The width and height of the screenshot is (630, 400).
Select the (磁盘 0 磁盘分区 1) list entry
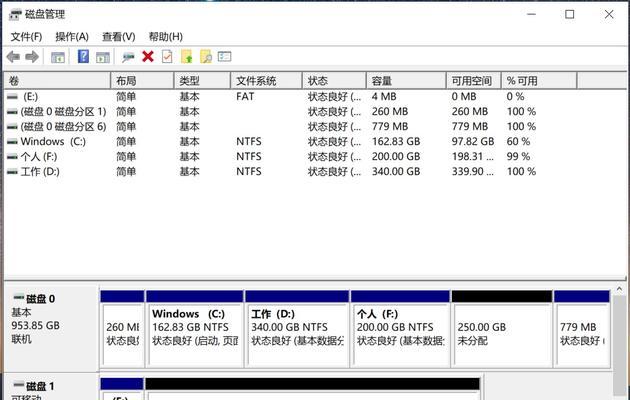tap(63, 112)
